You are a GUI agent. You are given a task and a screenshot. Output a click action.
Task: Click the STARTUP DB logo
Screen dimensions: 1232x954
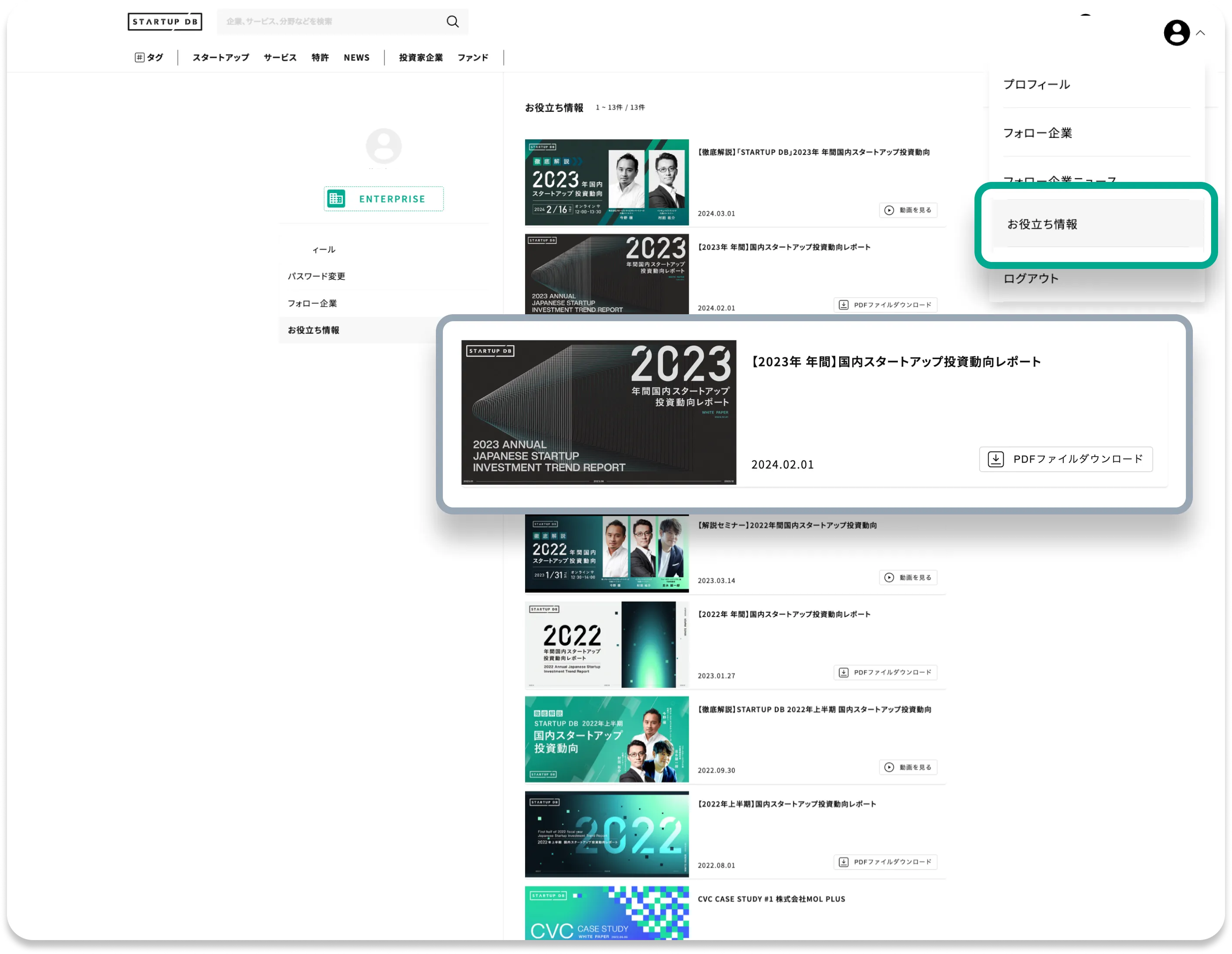[x=165, y=21]
